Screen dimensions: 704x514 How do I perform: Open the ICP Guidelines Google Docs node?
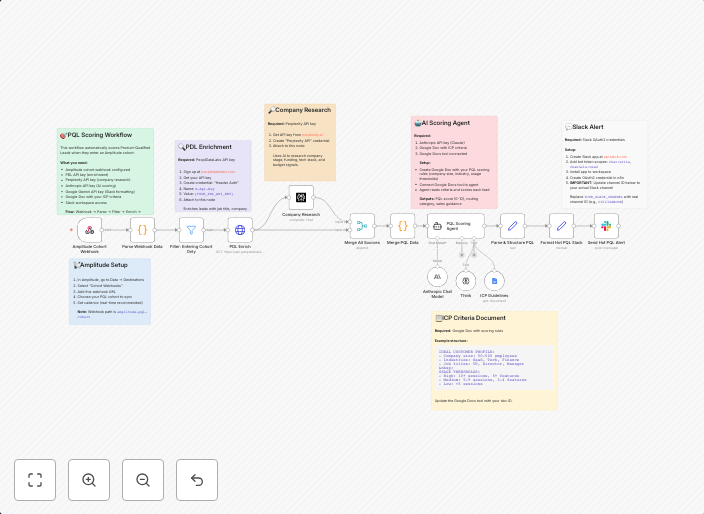(494, 281)
